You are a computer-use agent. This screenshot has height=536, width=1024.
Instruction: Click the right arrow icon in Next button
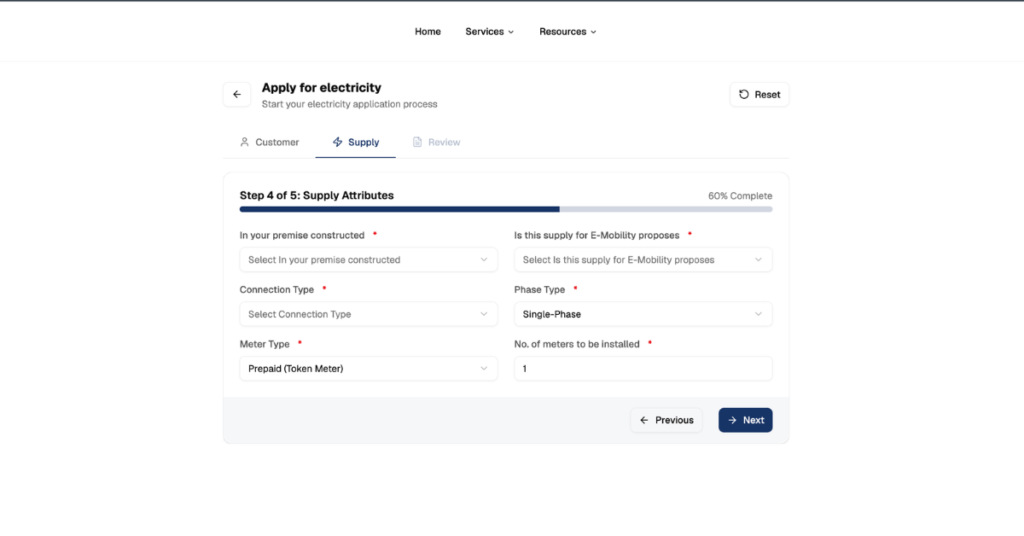click(732, 420)
